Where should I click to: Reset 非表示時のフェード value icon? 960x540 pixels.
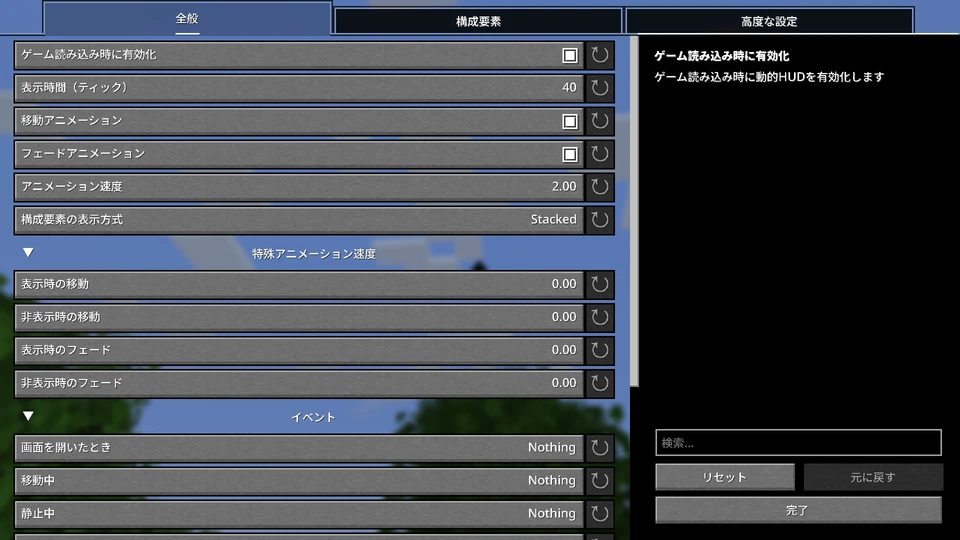599,383
